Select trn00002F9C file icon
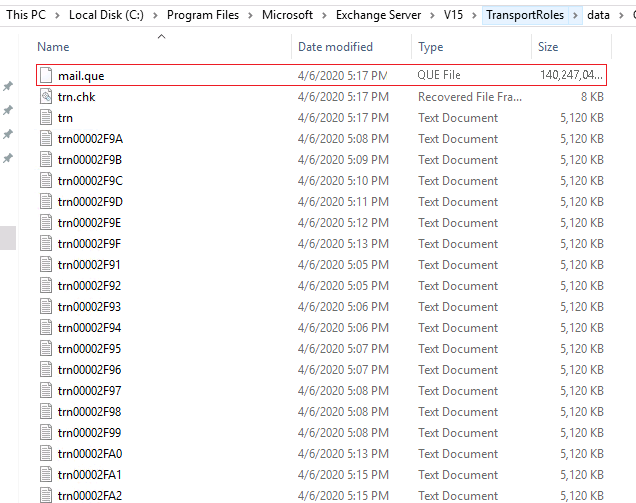The image size is (636, 503). (x=46, y=181)
